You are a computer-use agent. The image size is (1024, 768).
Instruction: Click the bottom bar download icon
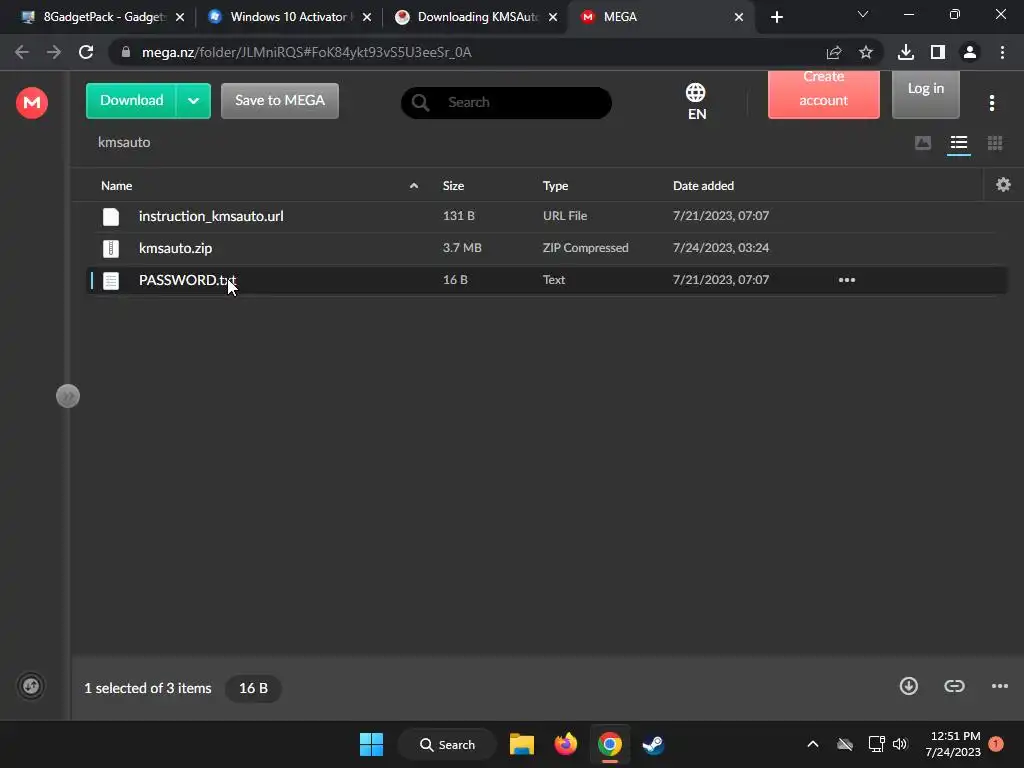[x=908, y=686]
